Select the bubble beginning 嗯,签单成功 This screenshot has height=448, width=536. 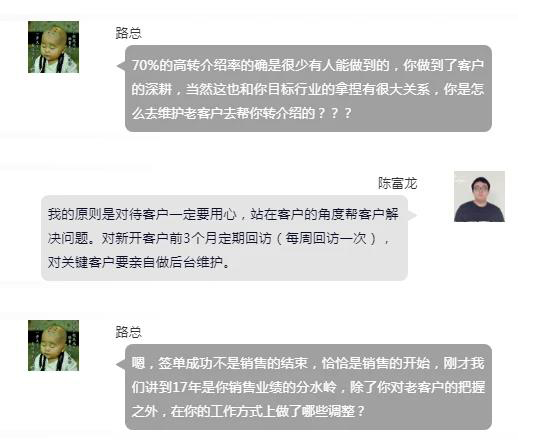[x=308, y=387]
